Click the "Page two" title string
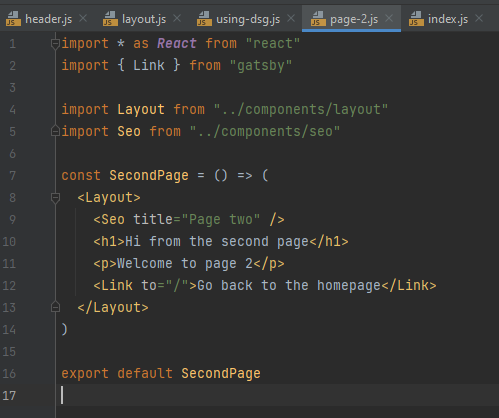Image resolution: width=499 pixels, height=418 pixels. click(x=221, y=220)
